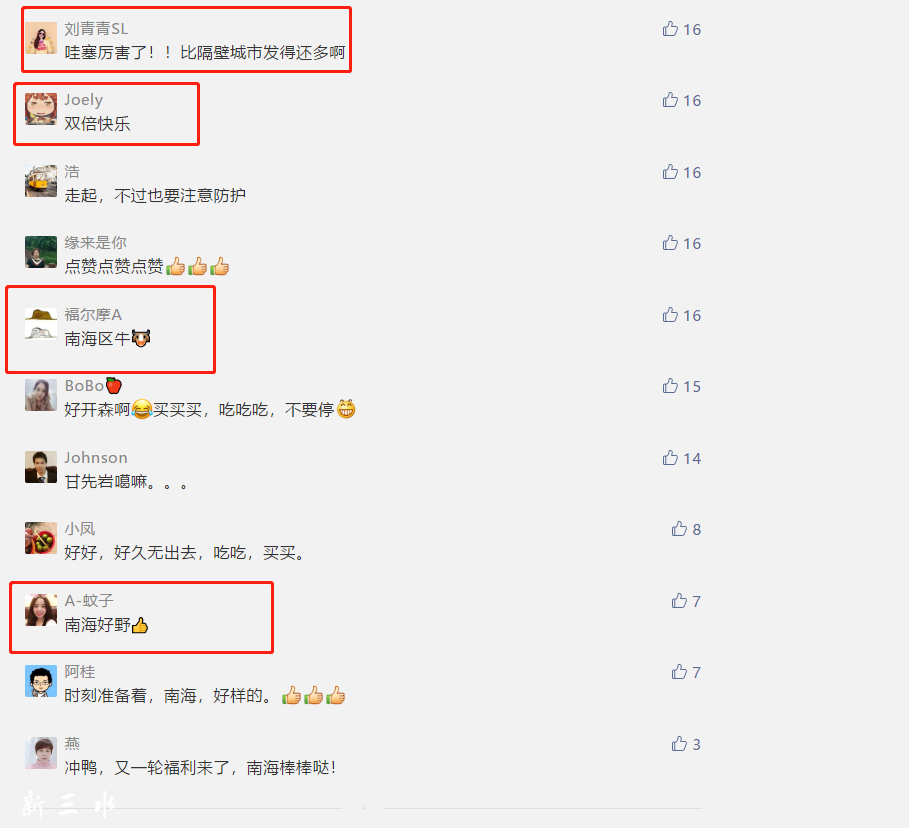909x828 pixels.
Task: Like 缘来是你's 点赞点赞点赞 comment
Action: (x=670, y=242)
